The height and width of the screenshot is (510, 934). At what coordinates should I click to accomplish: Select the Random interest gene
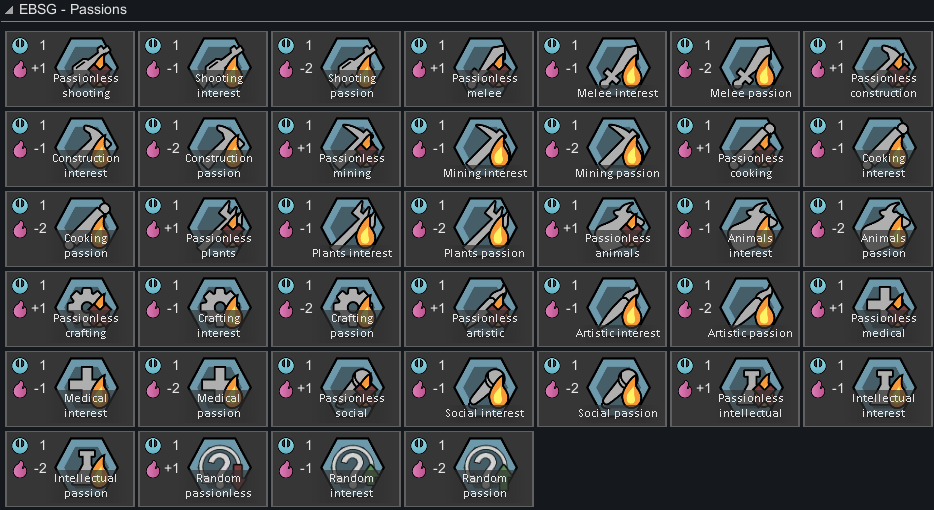coord(336,469)
